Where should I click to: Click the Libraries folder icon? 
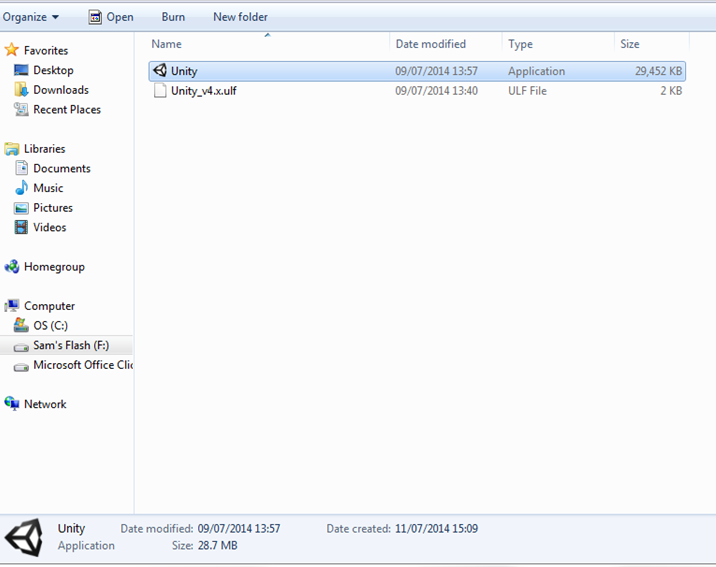coord(11,149)
